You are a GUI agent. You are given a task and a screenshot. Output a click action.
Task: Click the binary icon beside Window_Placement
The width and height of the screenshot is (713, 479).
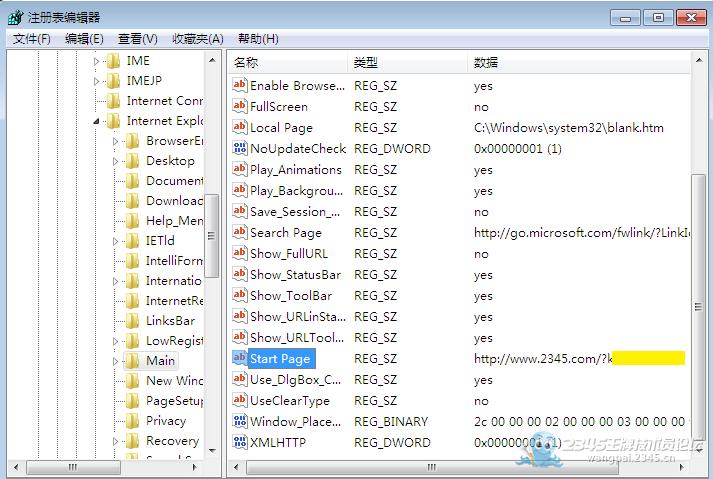click(240, 421)
